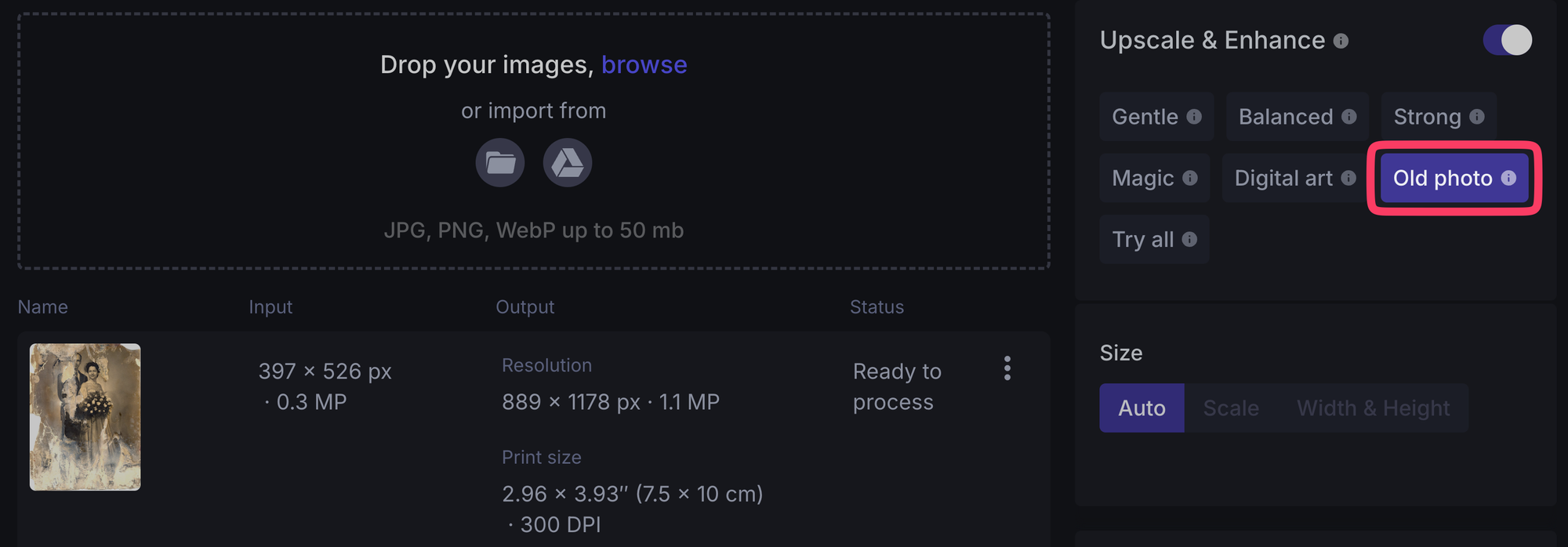Import images from local folder icon
This screenshot has width=1568, height=547.
pyautogui.click(x=500, y=163)
